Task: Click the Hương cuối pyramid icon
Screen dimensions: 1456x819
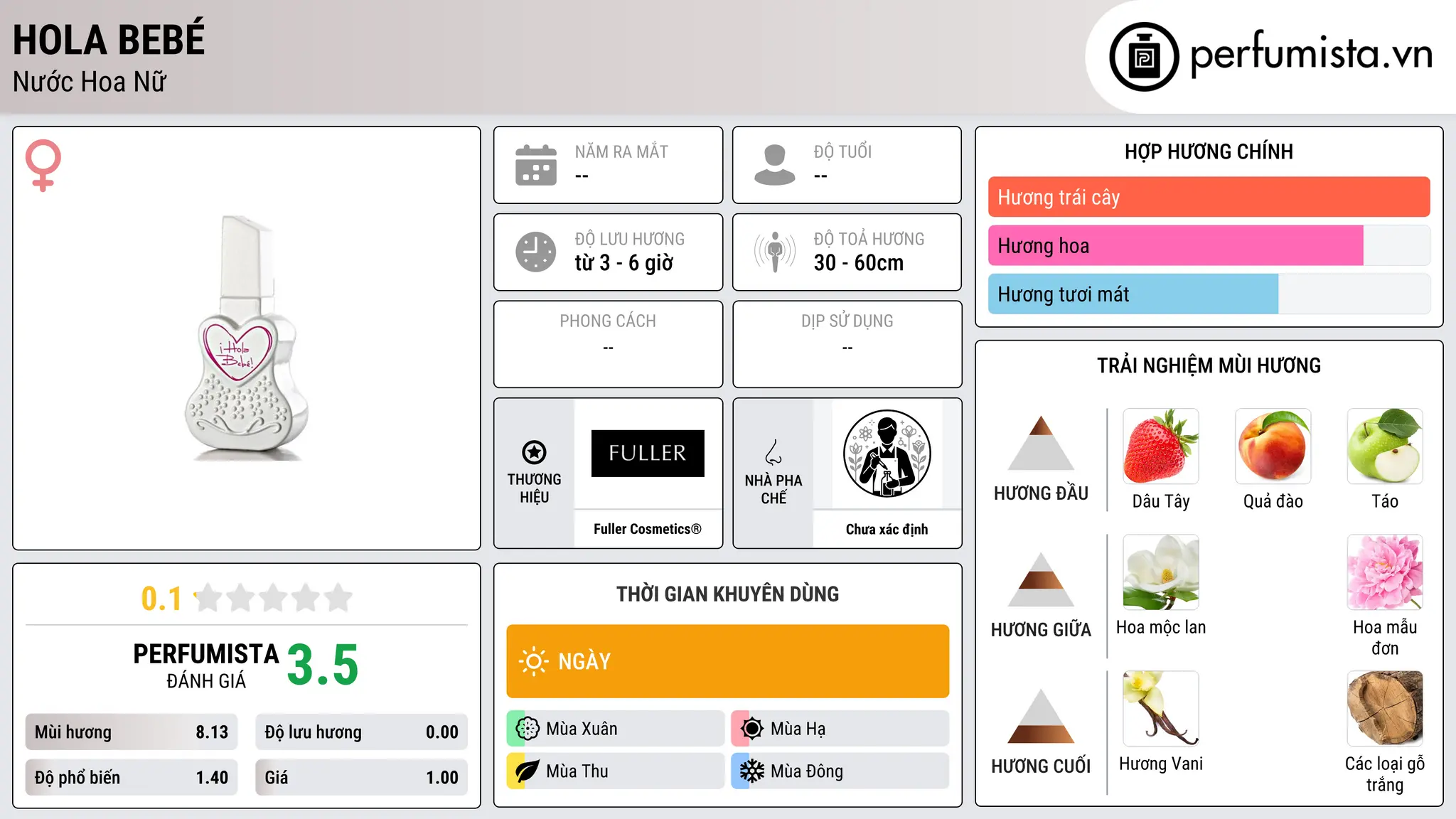Action: point(1041,716)
